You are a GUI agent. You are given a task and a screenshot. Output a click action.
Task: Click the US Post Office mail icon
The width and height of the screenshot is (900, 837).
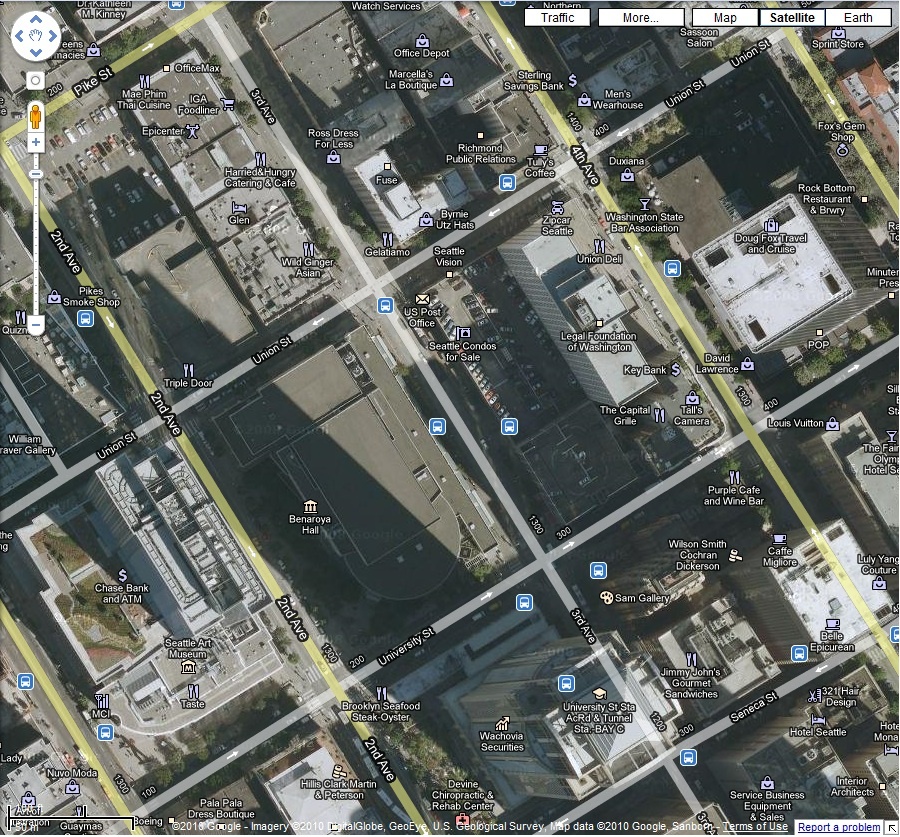422,299
